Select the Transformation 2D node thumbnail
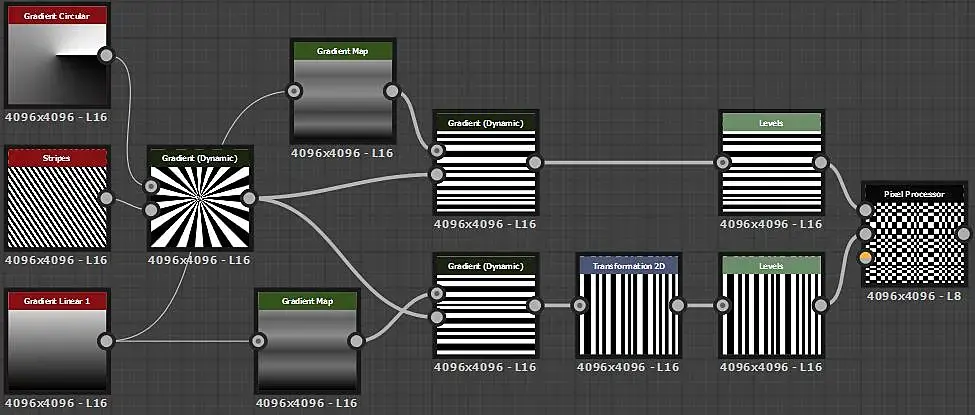Viewport: 975px width, 415px height. tap(629, 305)
